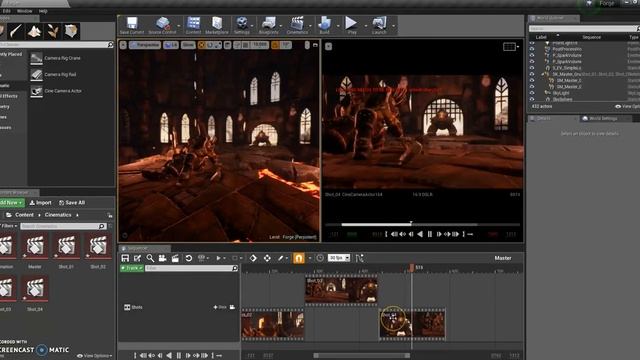Toggle translate gizmo mode in viewport toolbar
The width and height of the screenshot is (640, 360).
pos(201,45)
